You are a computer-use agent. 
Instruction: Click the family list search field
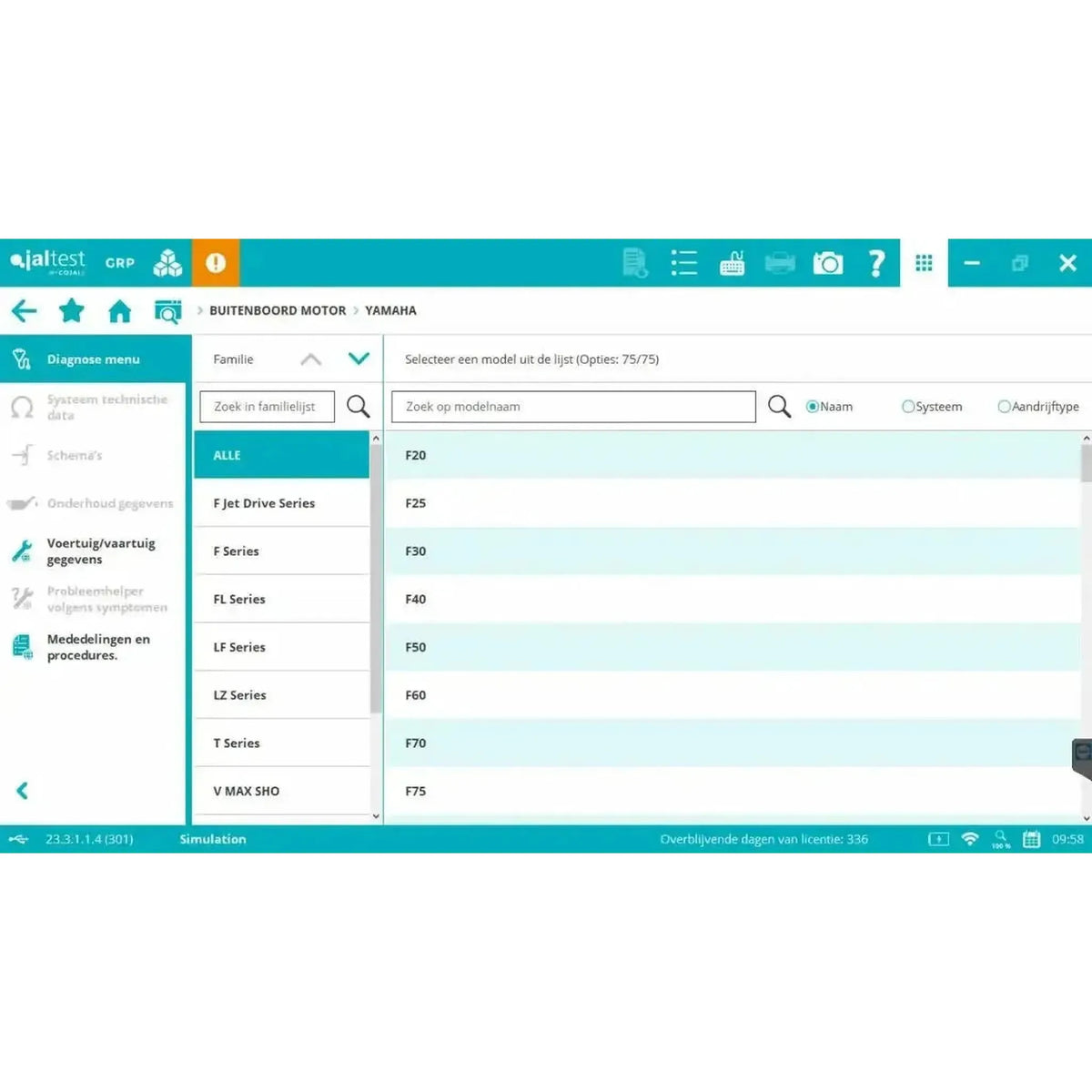pos(268,407)
